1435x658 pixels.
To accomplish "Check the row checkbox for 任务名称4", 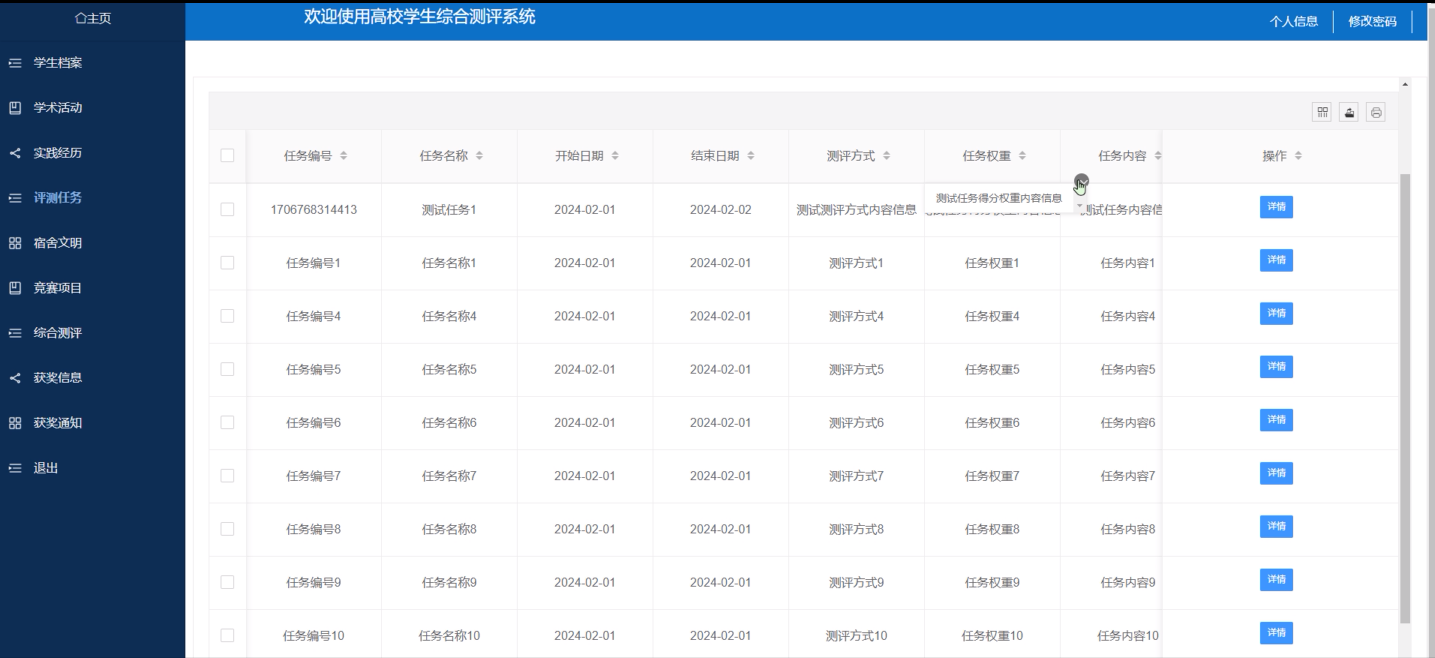I will pos(227,315).
